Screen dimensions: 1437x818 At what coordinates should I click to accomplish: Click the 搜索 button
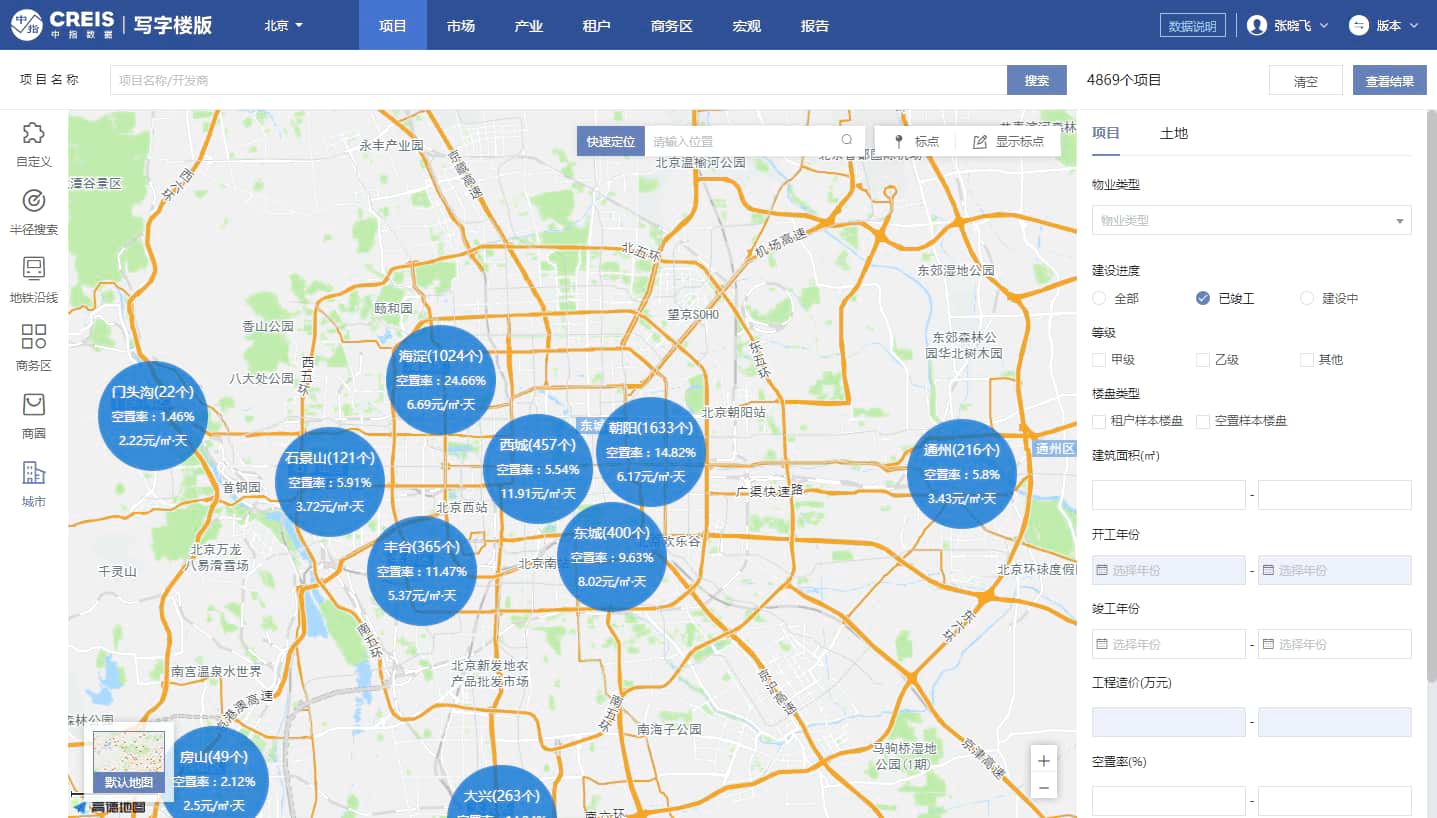1037,80
